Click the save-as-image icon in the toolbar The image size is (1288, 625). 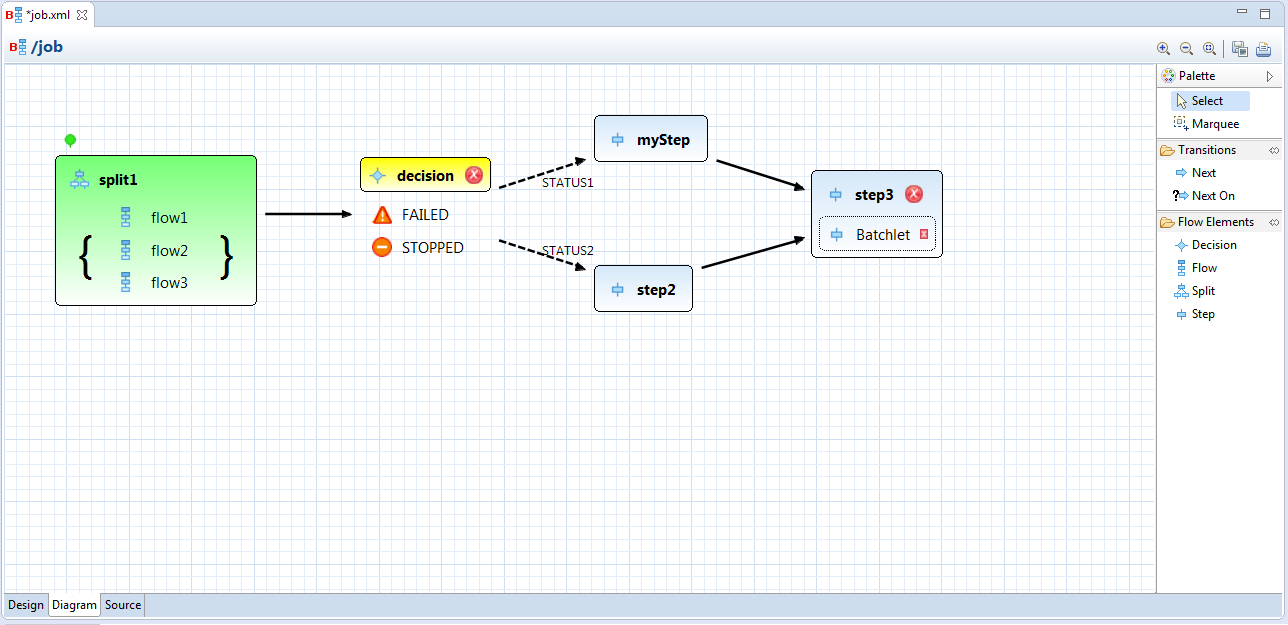point(1240,49)
